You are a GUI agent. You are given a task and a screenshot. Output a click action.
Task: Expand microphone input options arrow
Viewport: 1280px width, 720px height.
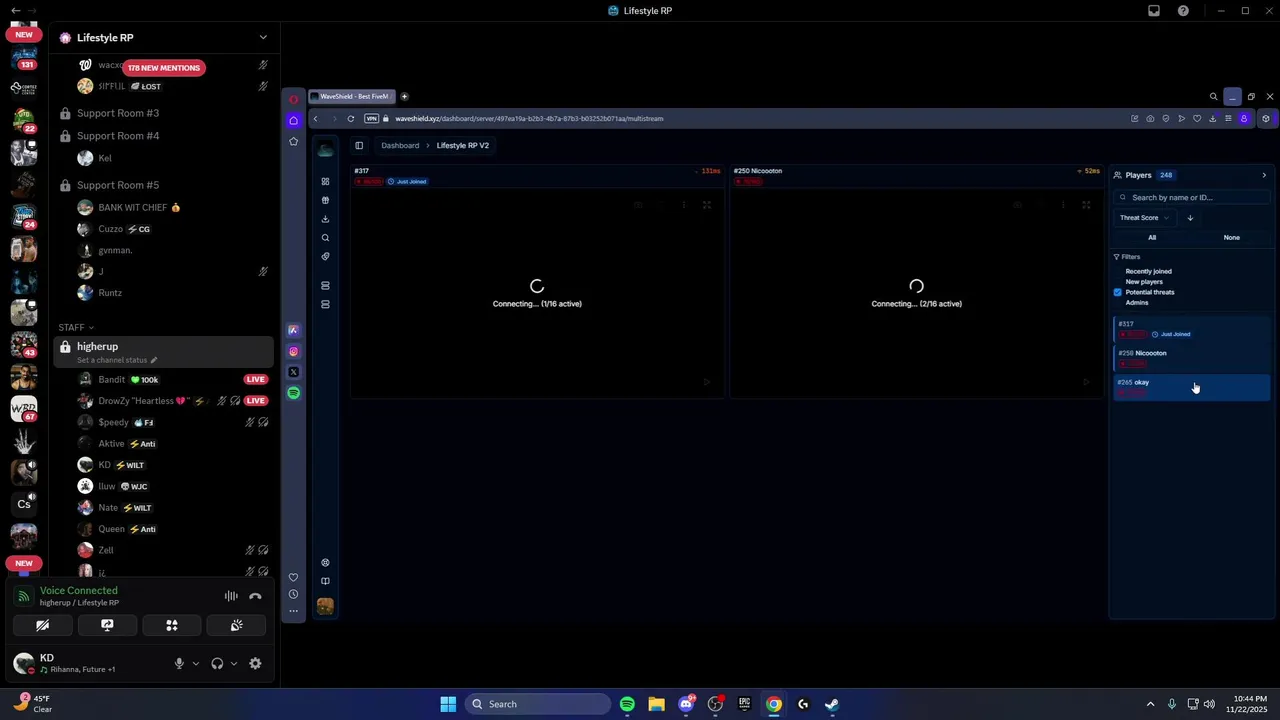tap(195, 663)
